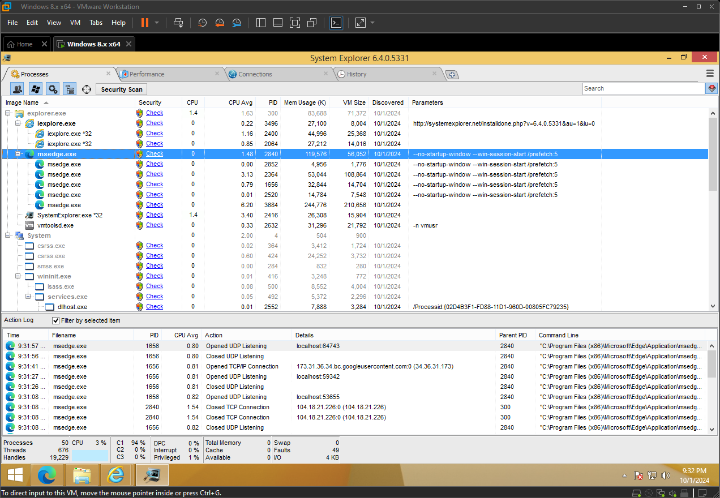Viewport: 720px width, 498px height.
Task: Enter full screen mode icon in VMware
Action: tap(295, 22)
